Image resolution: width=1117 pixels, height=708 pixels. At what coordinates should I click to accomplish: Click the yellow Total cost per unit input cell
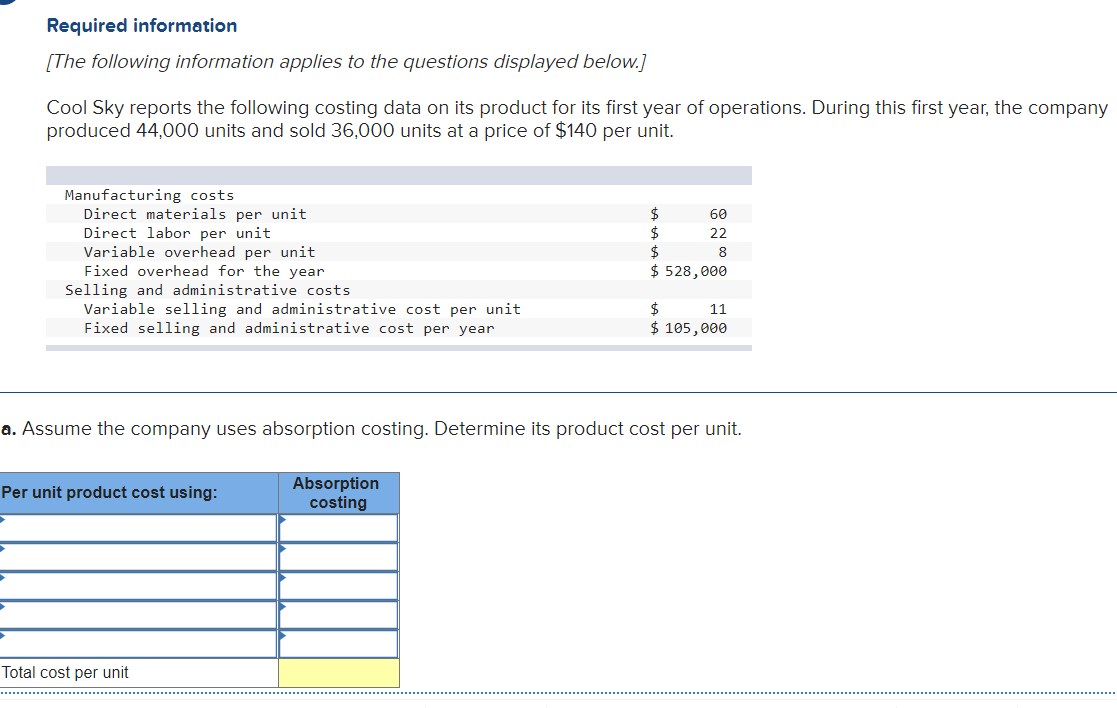[338, 672]
